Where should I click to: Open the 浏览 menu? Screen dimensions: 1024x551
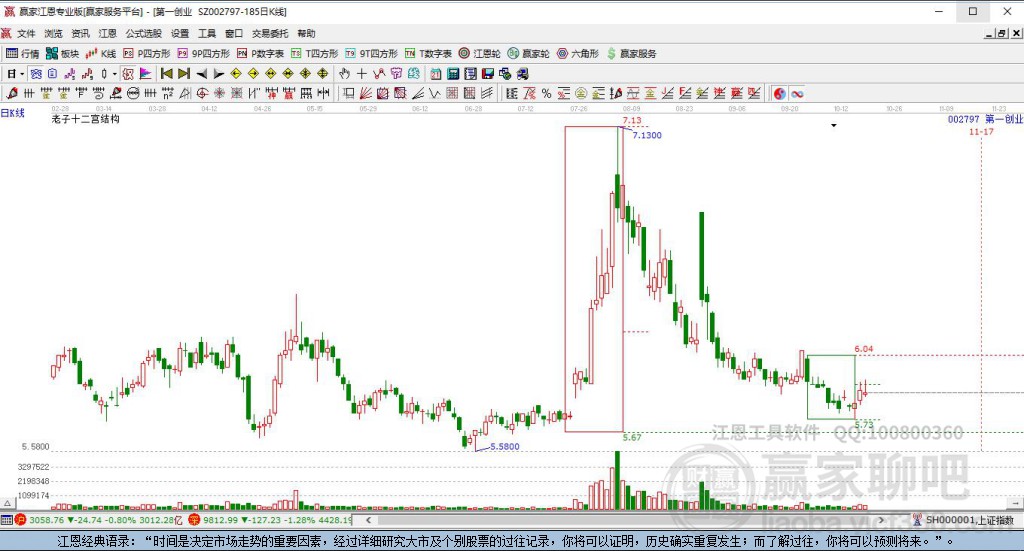click(x=54, y=33)
